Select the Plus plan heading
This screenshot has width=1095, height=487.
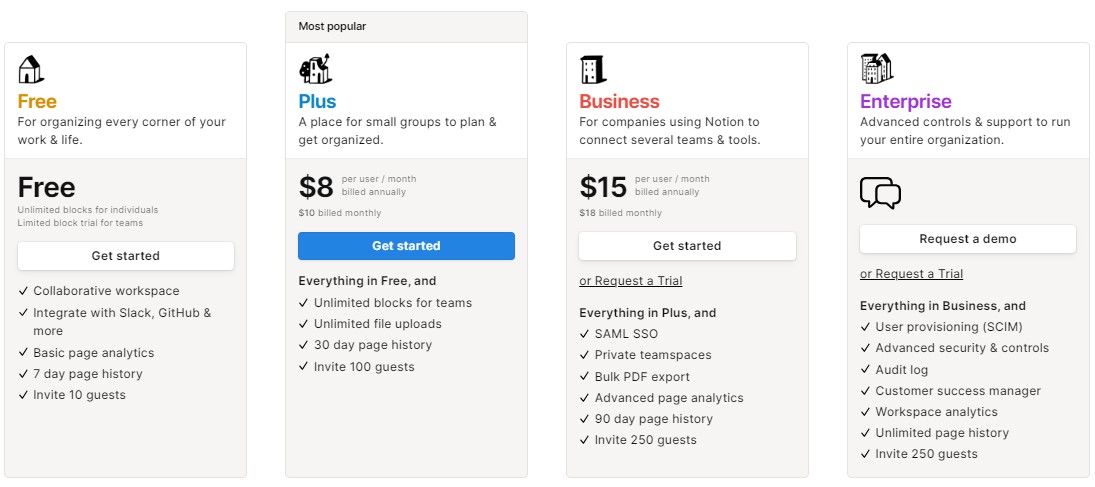point(318,101)
